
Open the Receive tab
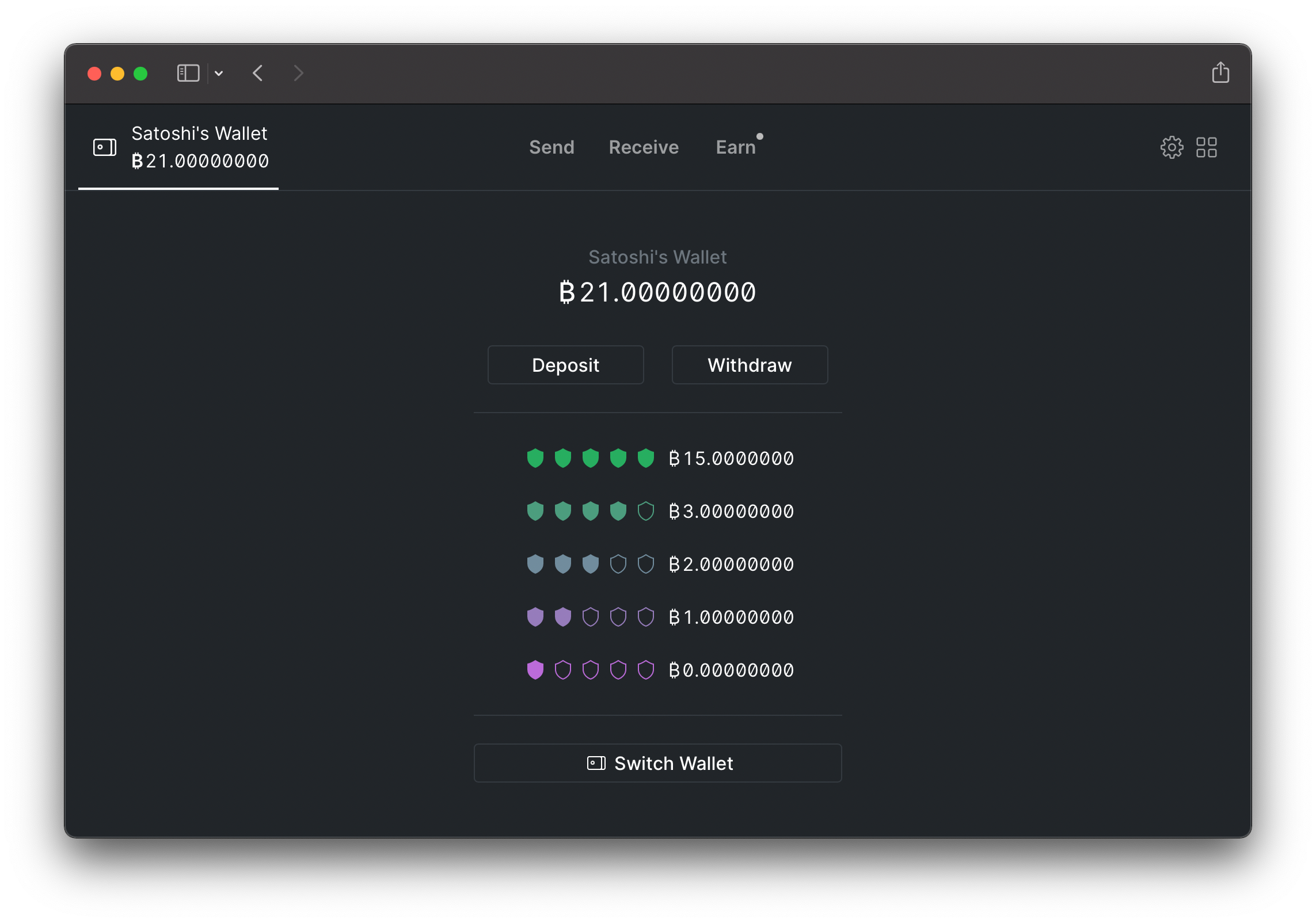644,147
